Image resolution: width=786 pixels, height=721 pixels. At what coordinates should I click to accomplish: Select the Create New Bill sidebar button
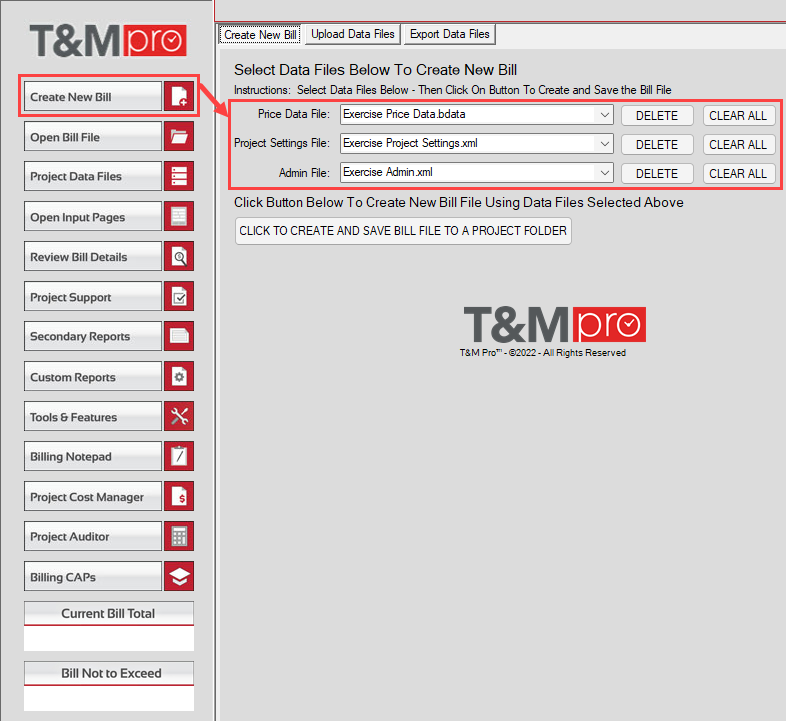(93, 96)
